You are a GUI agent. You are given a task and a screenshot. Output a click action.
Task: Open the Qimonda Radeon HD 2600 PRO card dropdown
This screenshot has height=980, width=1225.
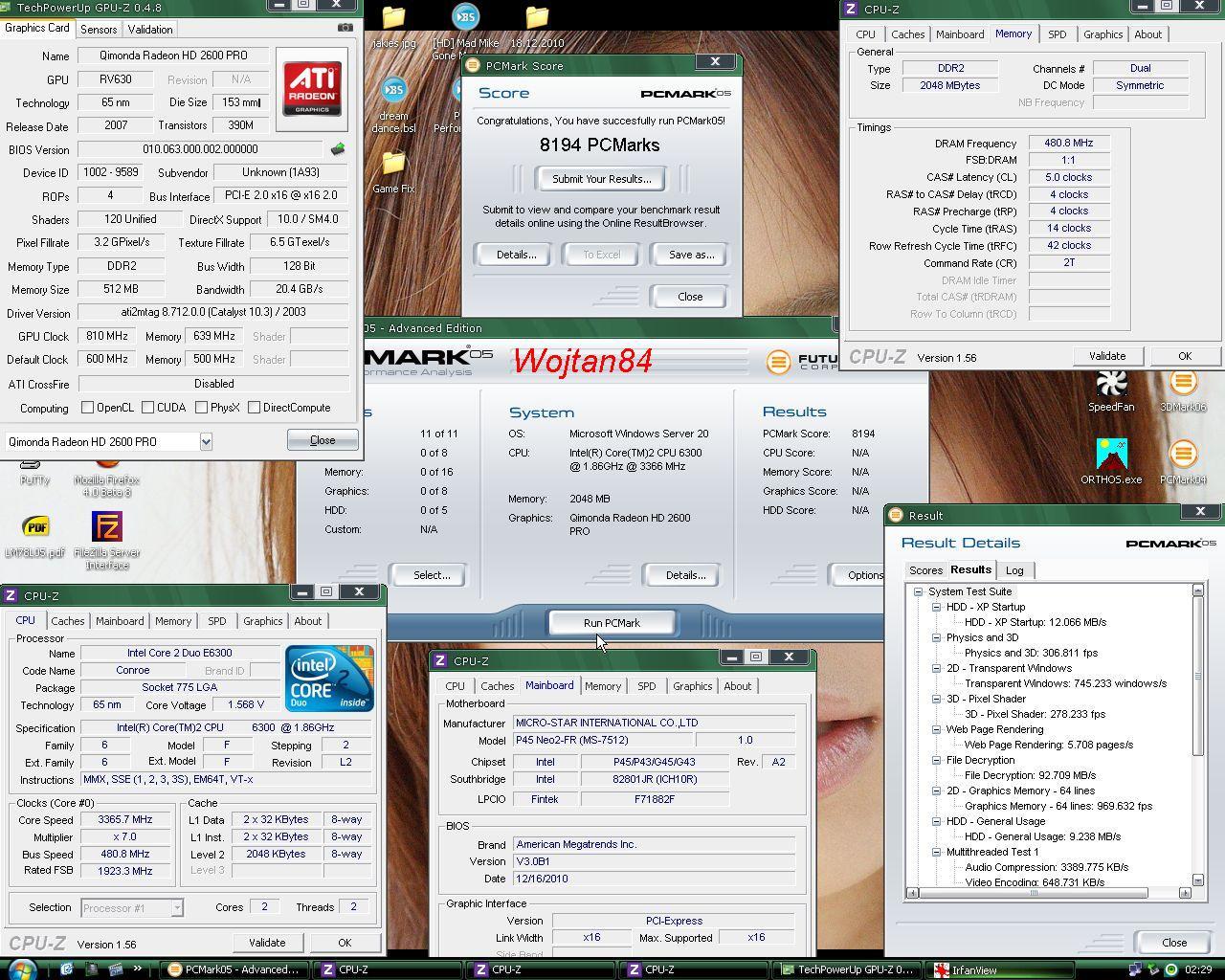(x=206, y=441)
